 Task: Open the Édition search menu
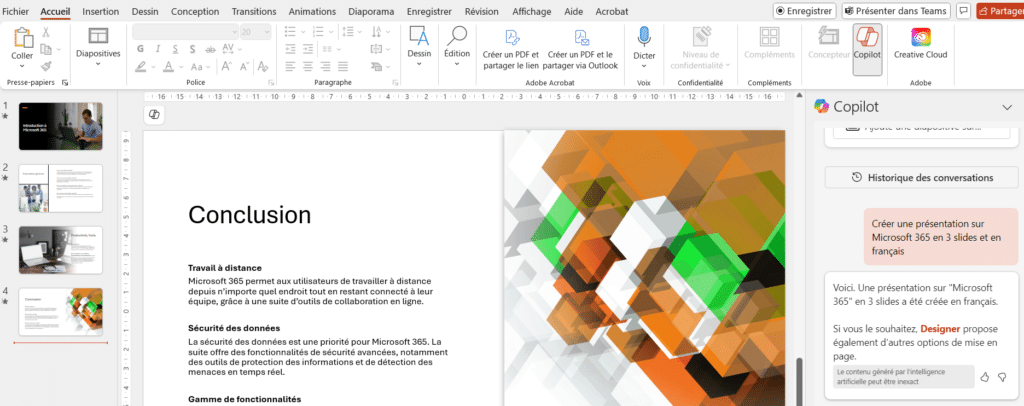click(456, 46)
